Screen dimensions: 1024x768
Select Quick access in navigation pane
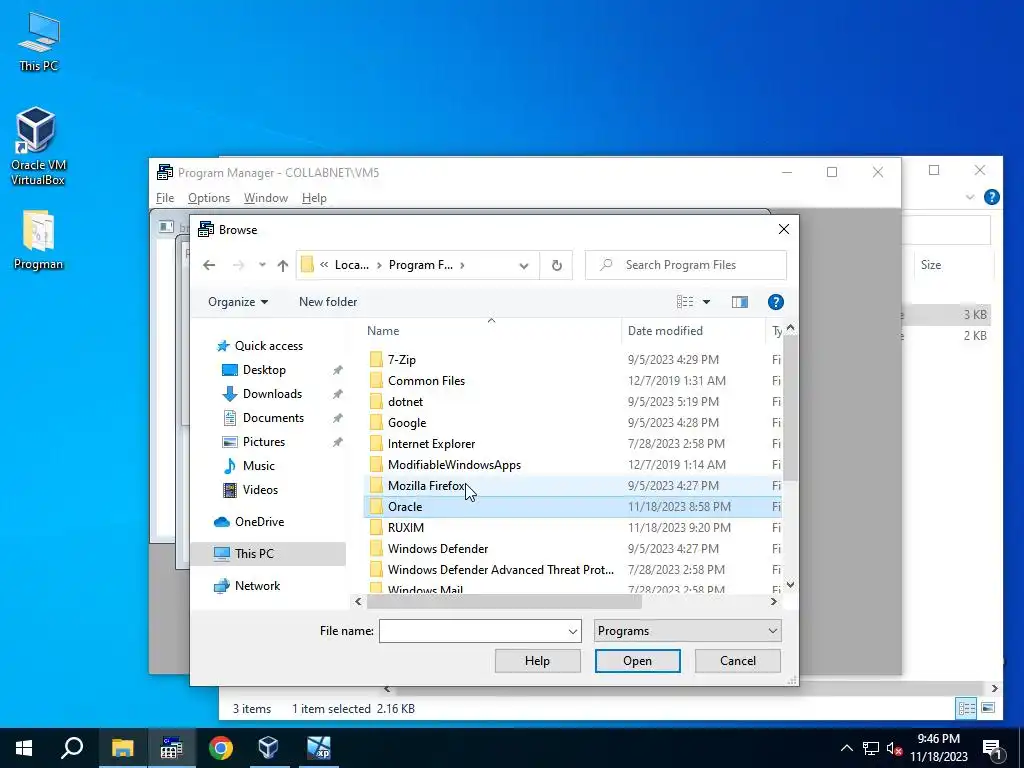268,346
